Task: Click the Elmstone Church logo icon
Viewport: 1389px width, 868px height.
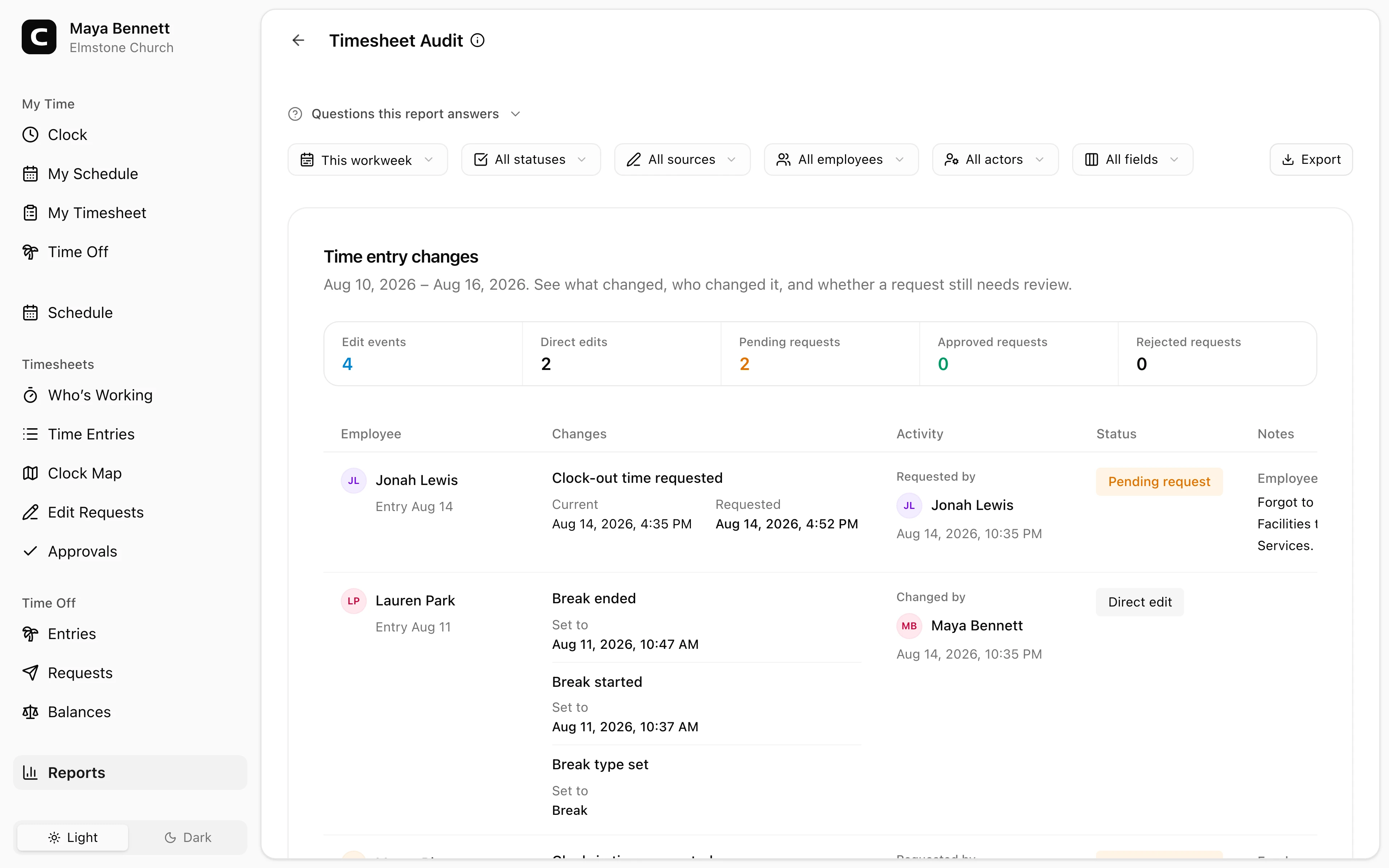Action: point(39,37)
